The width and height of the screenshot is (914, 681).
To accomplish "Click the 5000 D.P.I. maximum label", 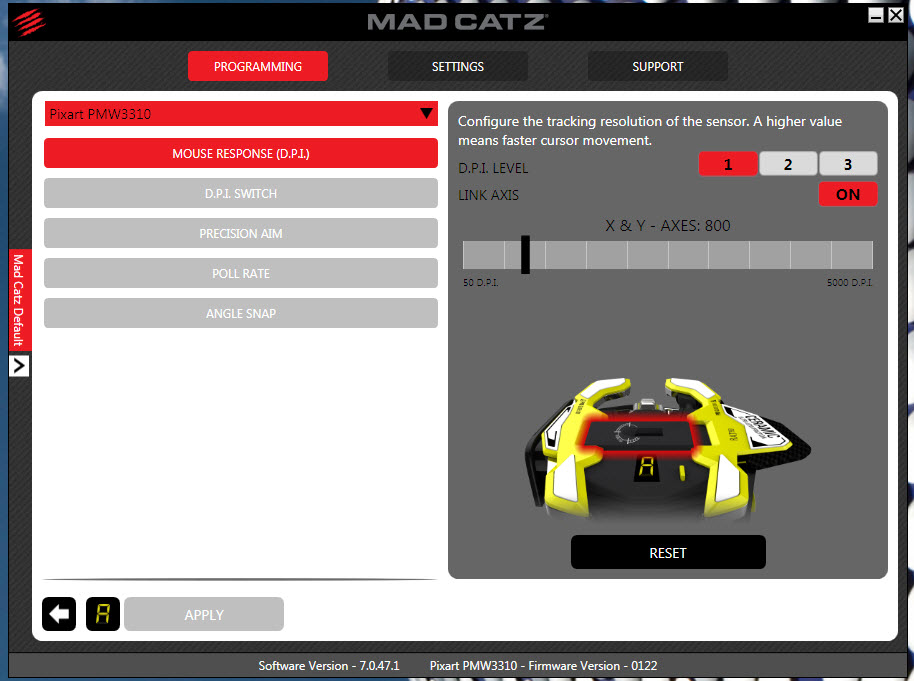I will 849,283.
